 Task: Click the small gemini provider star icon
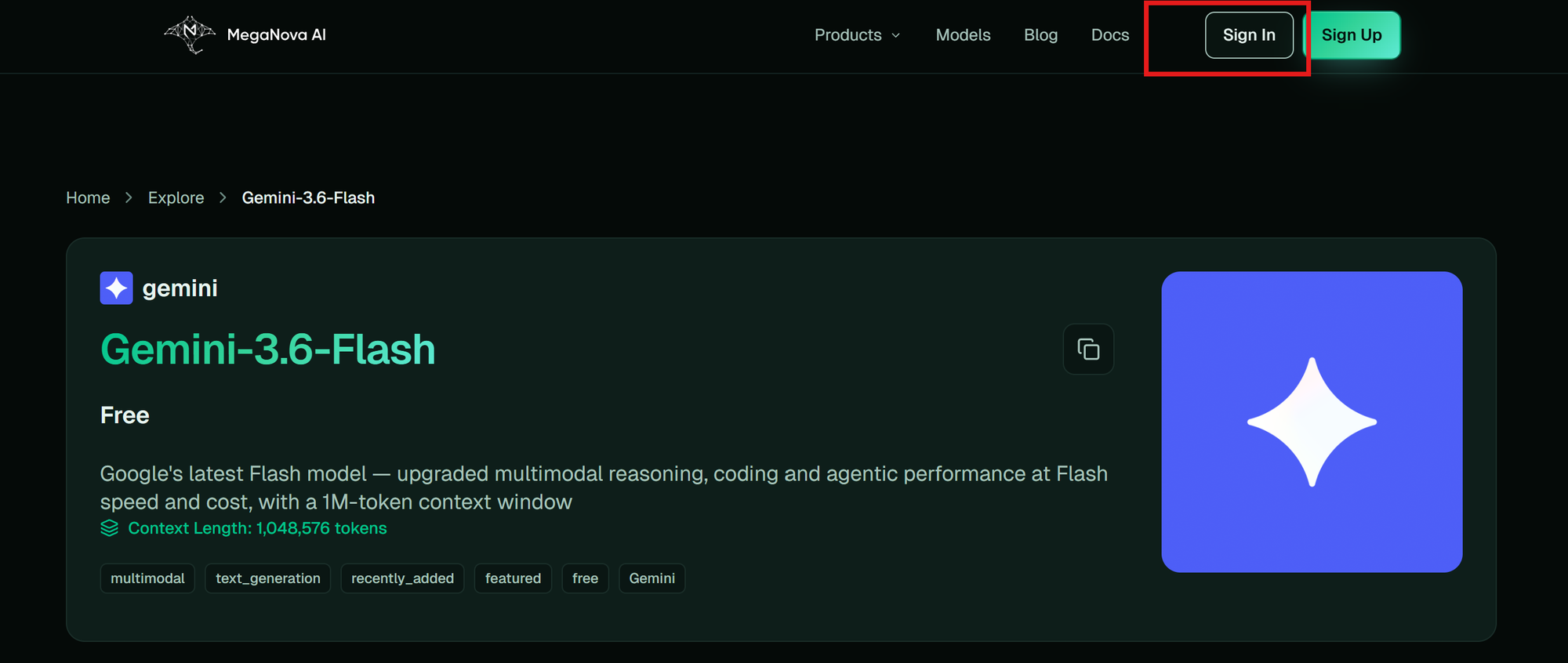tap(117, 288)
